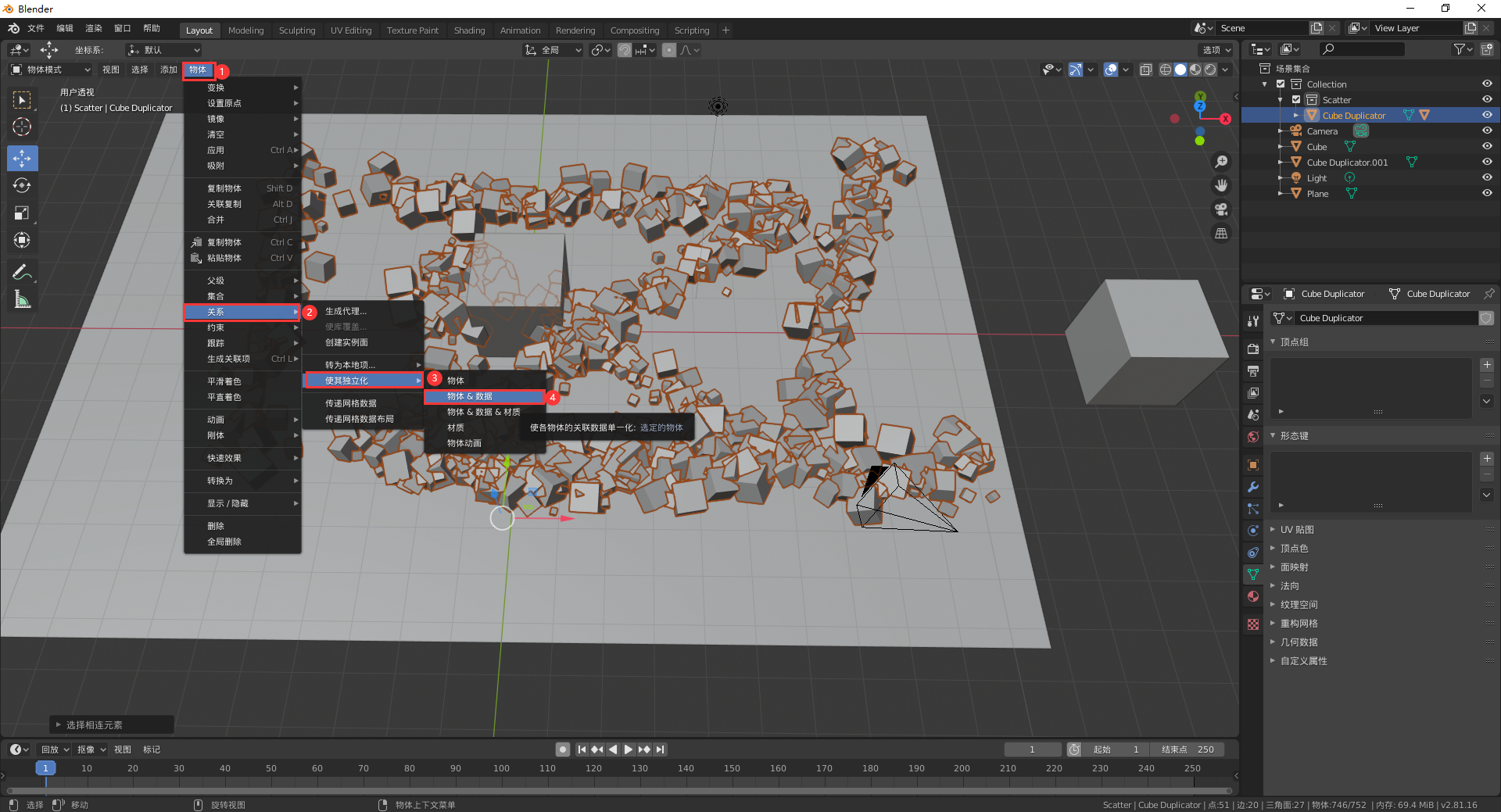Viewport: 1501px width, 812px height.
Task: Select the 3D Cursor tool
Action: pos(22,127)
